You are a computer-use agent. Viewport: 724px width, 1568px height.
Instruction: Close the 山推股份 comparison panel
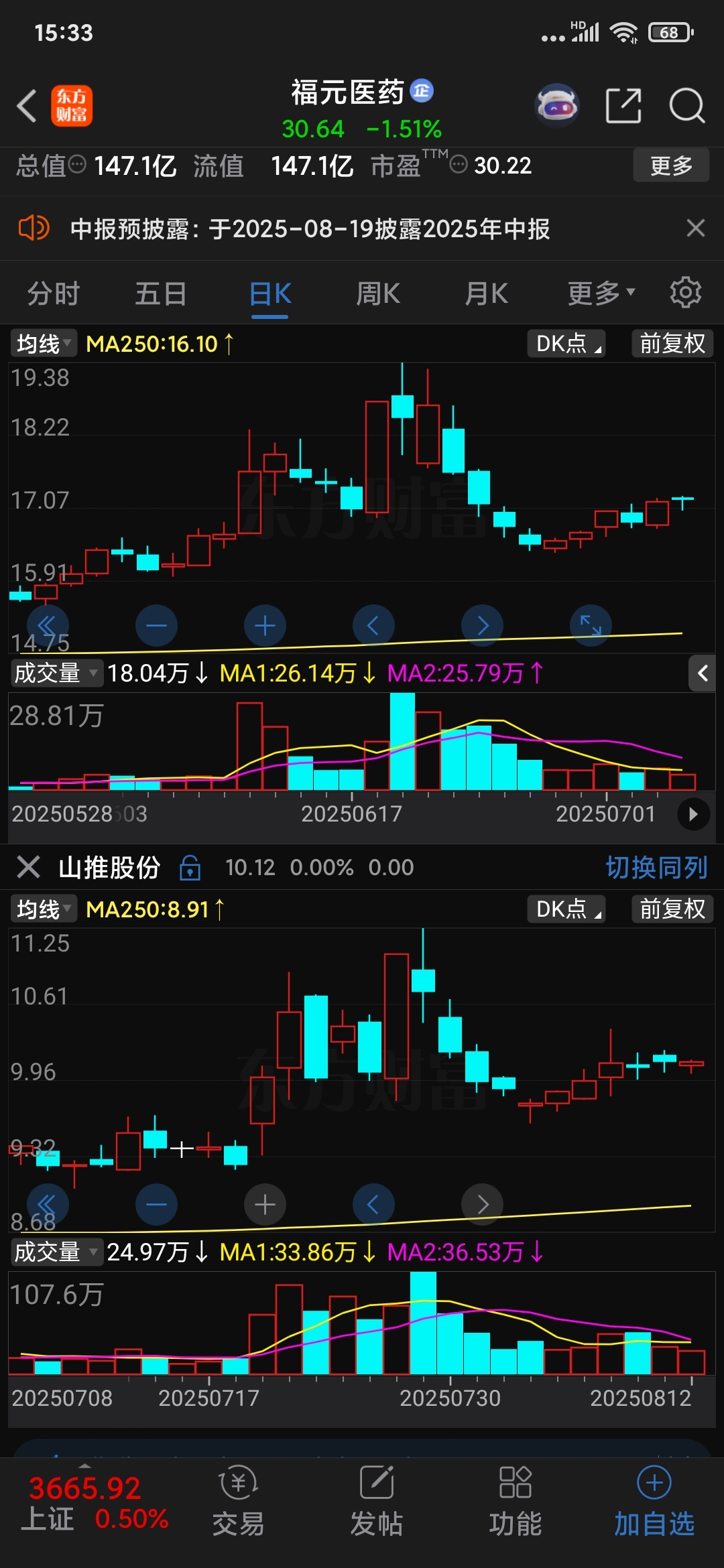point(28,867)
